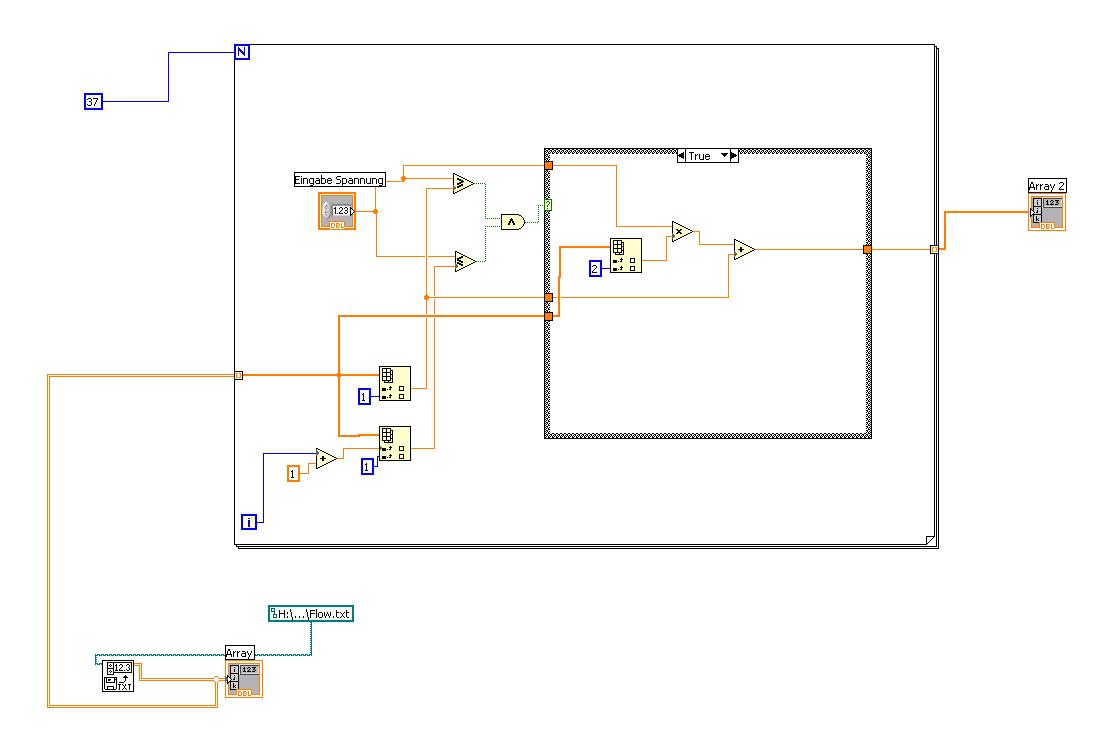Viewport: 1099px width, 737px height.
Task: Select the greater-or-equal comparison node
Action: [463, 184]
